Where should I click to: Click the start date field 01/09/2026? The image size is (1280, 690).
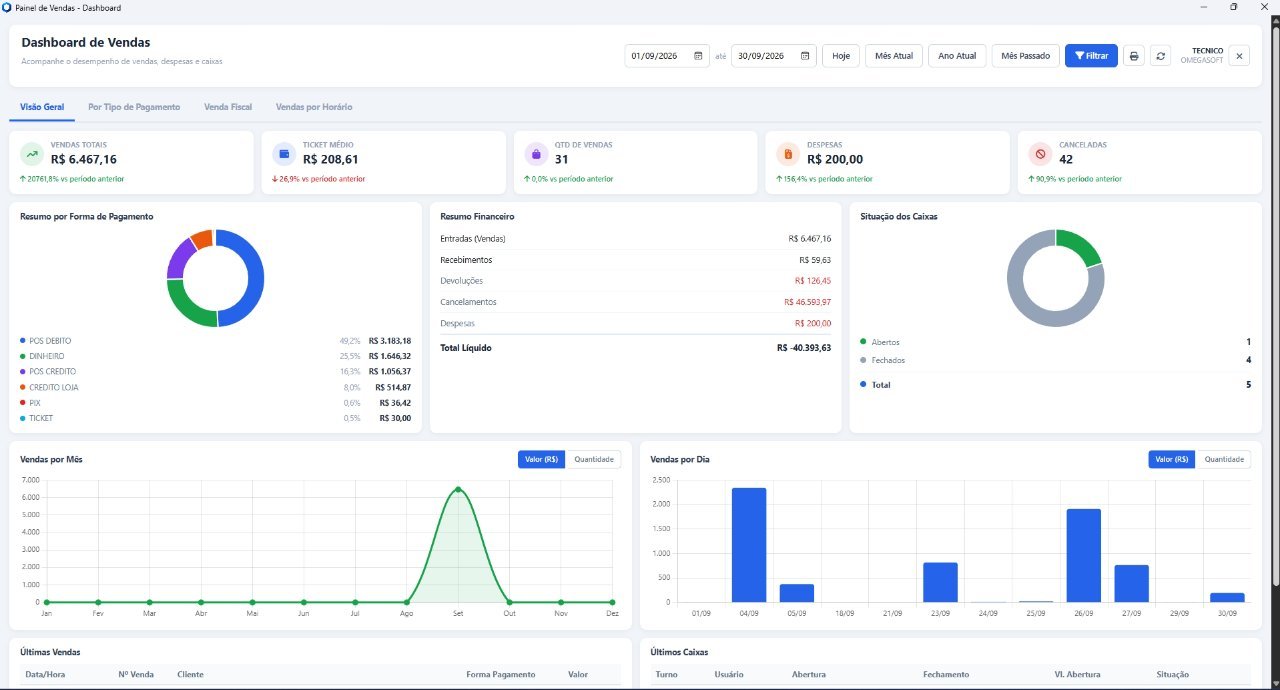point(667,56)
